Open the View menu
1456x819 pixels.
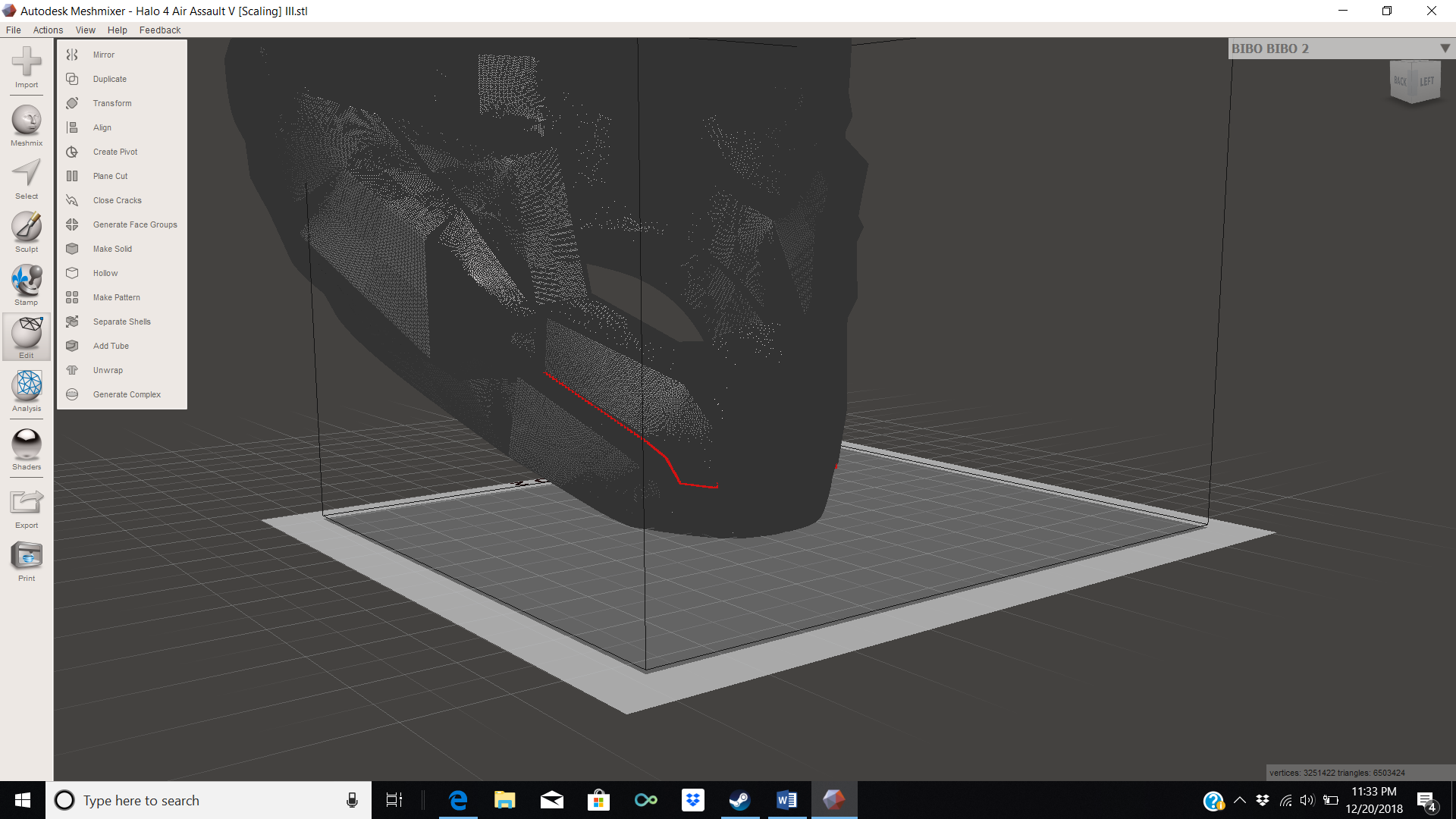pos(85,30)
